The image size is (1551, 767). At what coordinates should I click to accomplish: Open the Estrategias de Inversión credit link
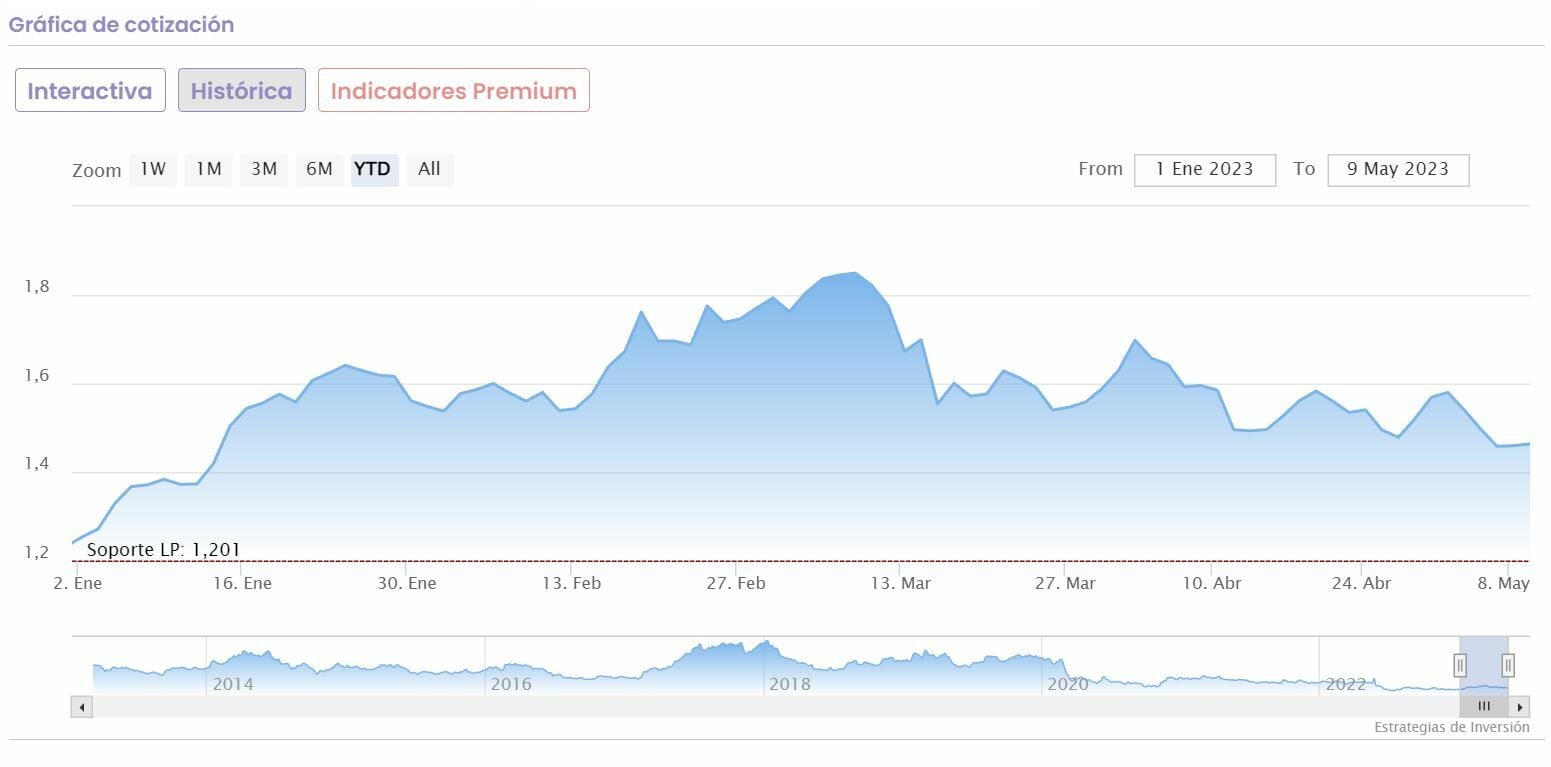tap(1451, 728)
